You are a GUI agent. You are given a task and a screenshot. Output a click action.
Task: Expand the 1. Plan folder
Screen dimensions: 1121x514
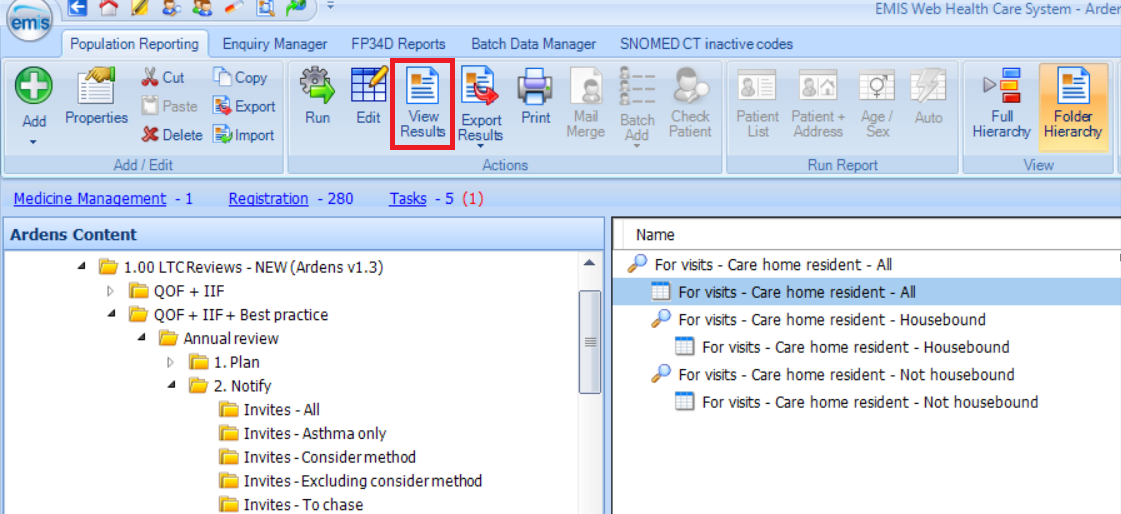click(170, 362)
